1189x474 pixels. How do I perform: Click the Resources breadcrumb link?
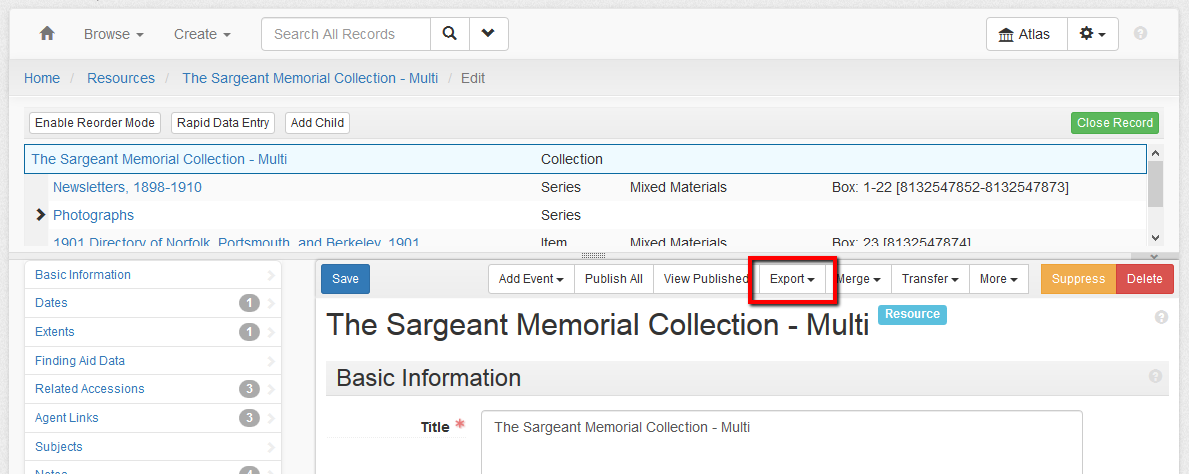coord(121,78)
